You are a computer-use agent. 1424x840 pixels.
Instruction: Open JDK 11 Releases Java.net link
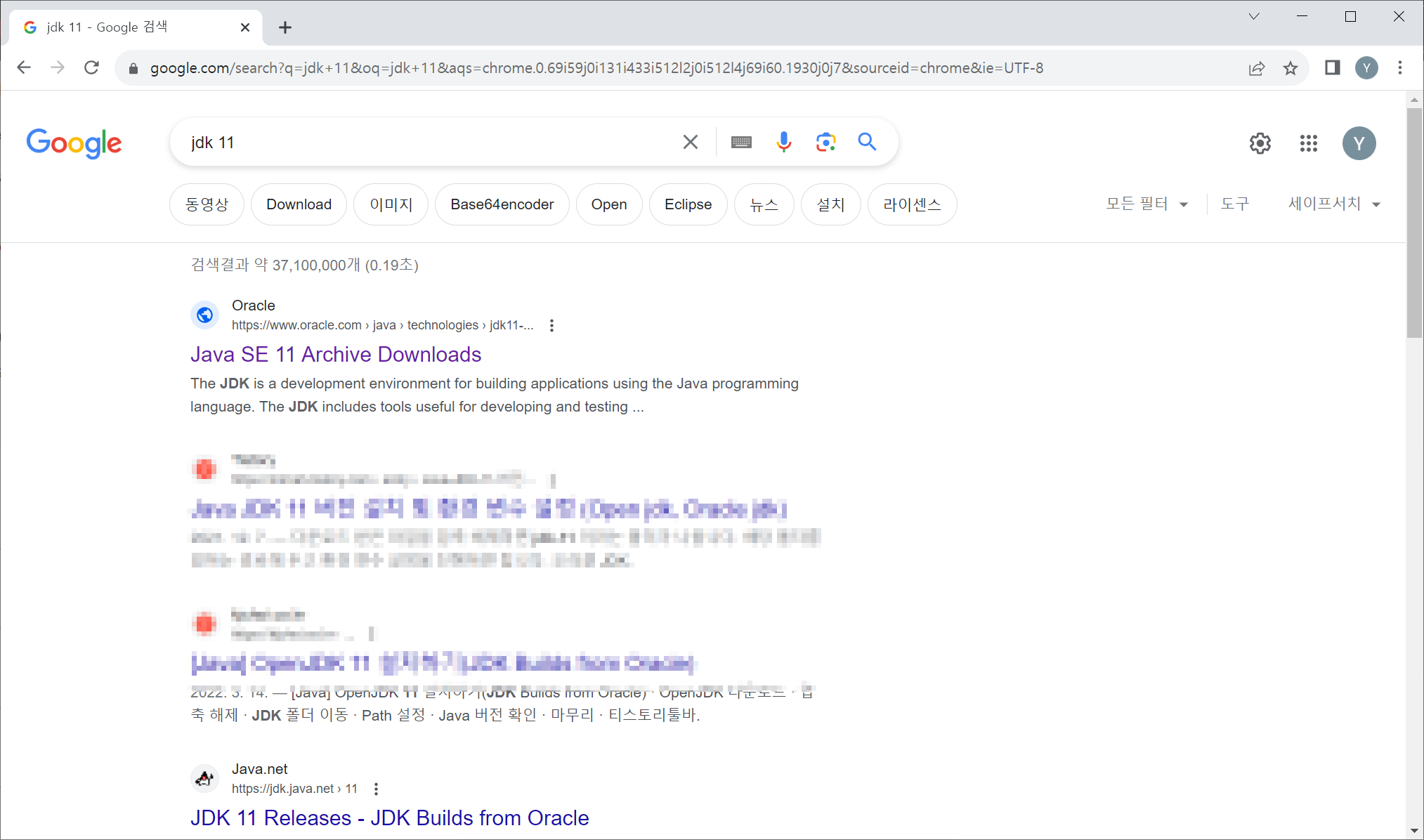click(x=389, y=818)
